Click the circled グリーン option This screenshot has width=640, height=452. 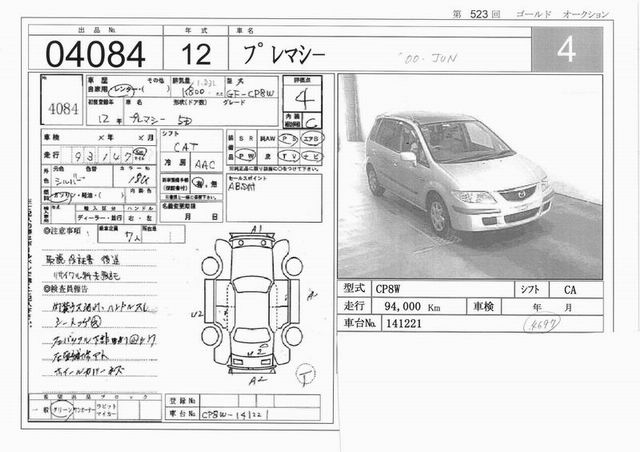(62, 409)
